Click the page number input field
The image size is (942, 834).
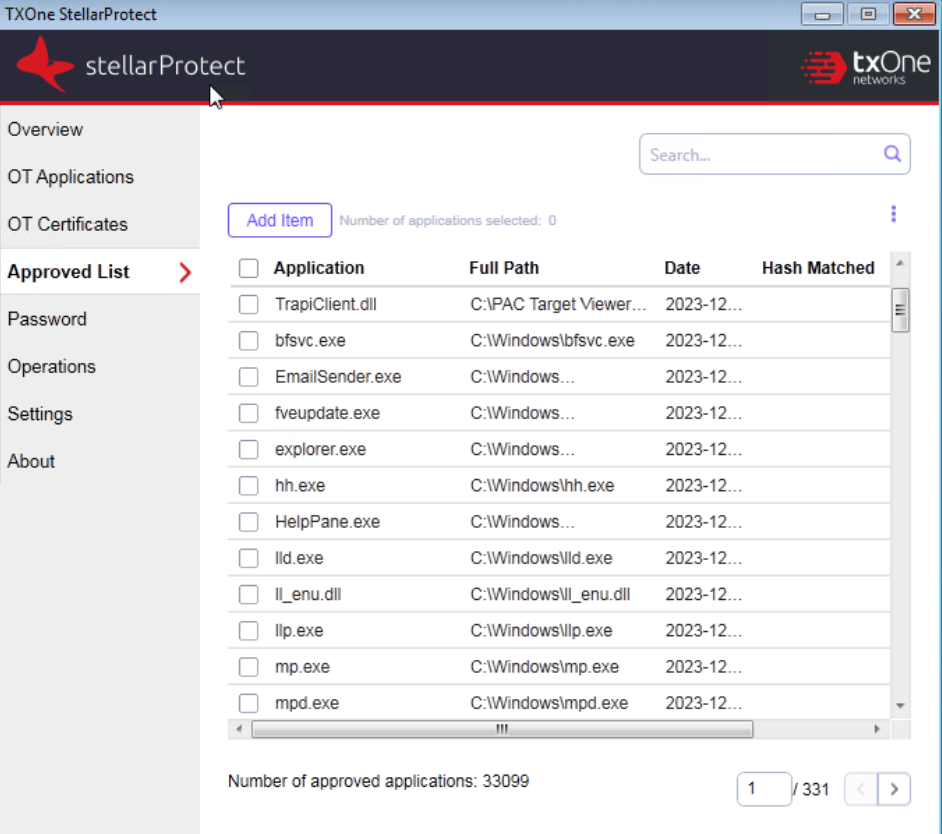764,789
